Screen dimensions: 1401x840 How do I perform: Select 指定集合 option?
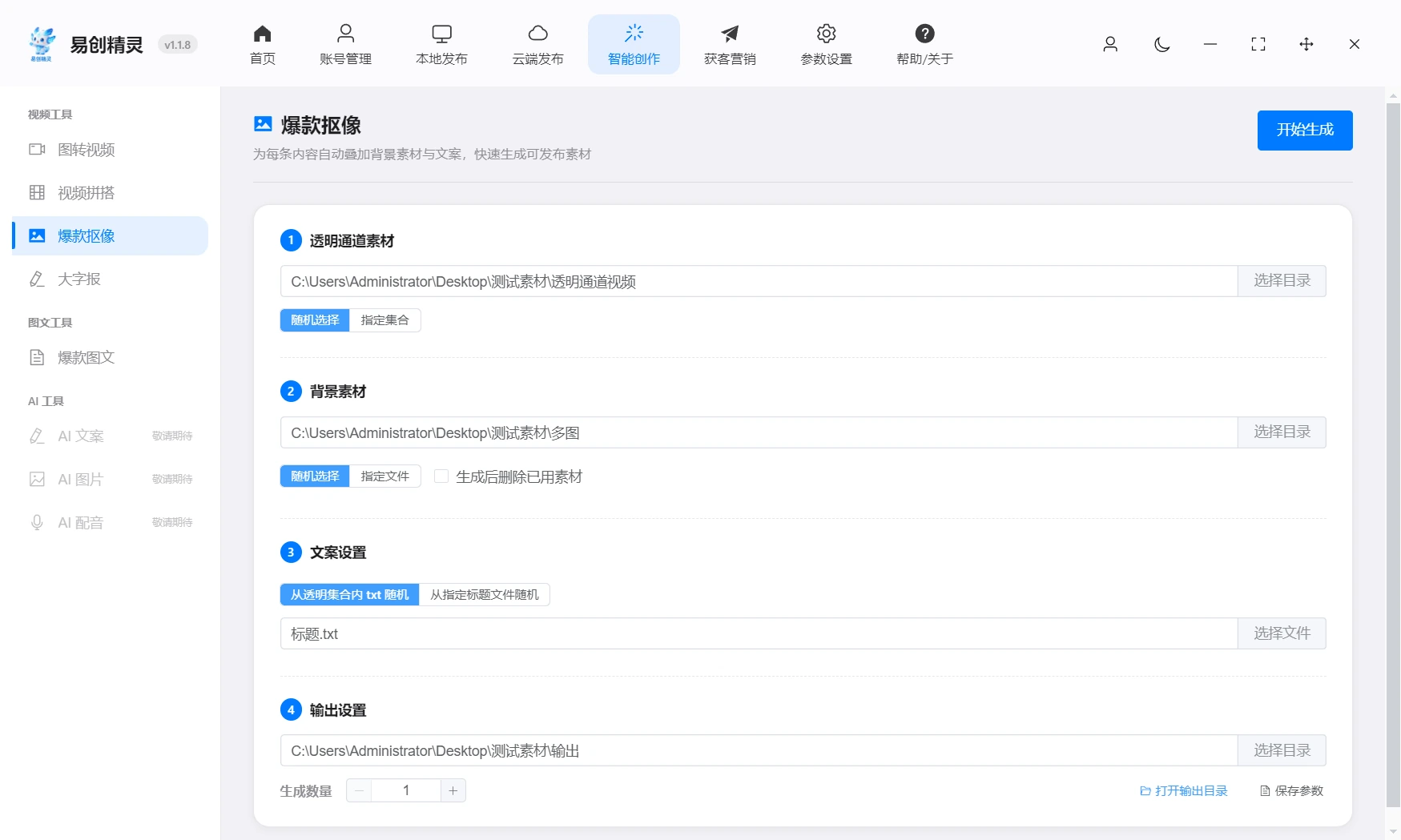click(x=385, y=320)
